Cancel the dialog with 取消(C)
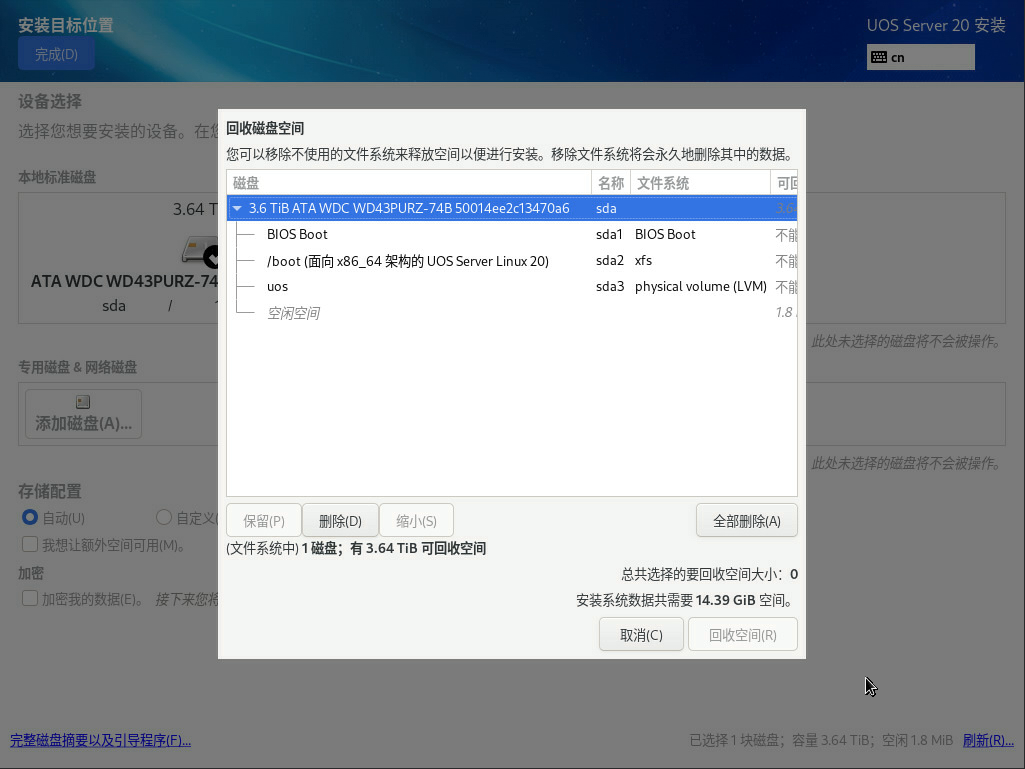This screenshot has width=1025, height=769. 641,634
